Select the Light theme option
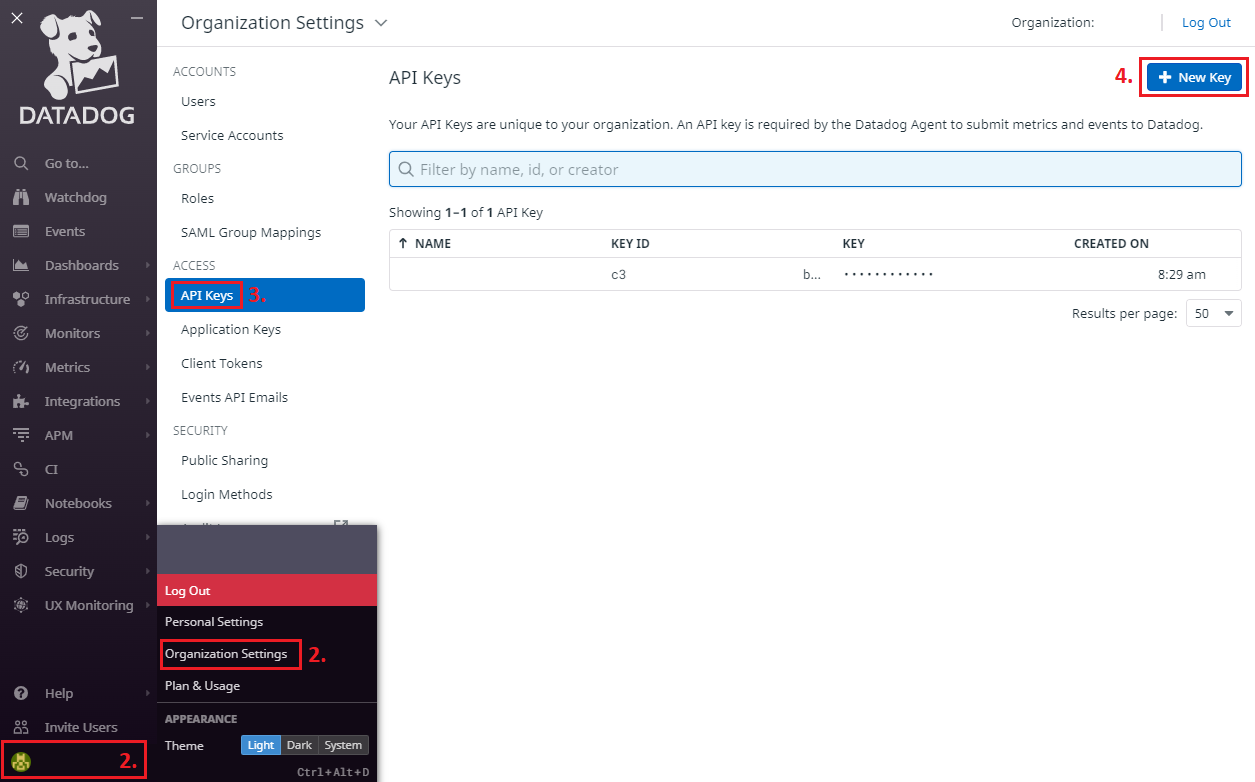Image resolution: width=1255 pixels, height=782 pixels. (x=261, y=745)
